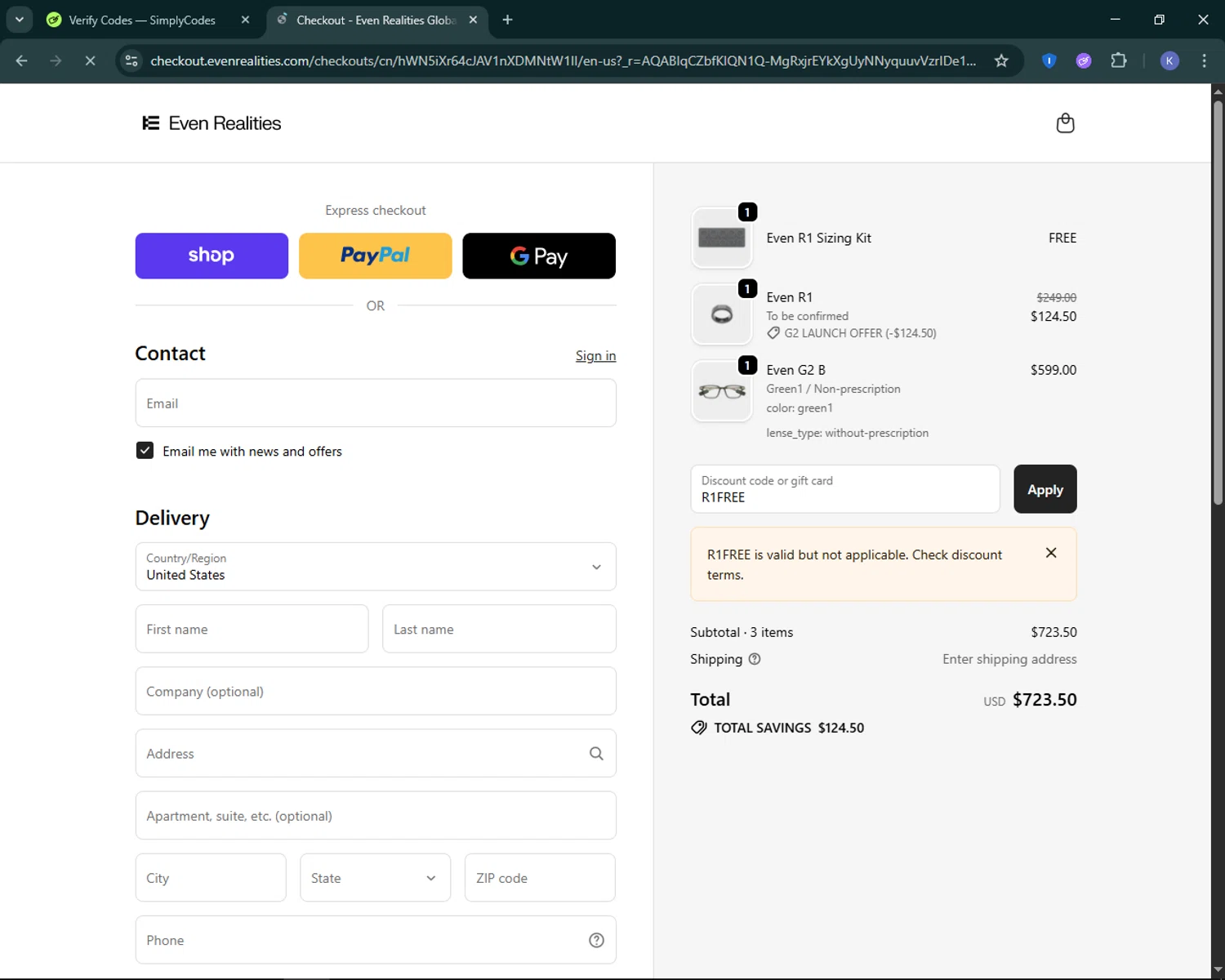Focus the Email input field

pyautogui.click(x=376, y=403)
